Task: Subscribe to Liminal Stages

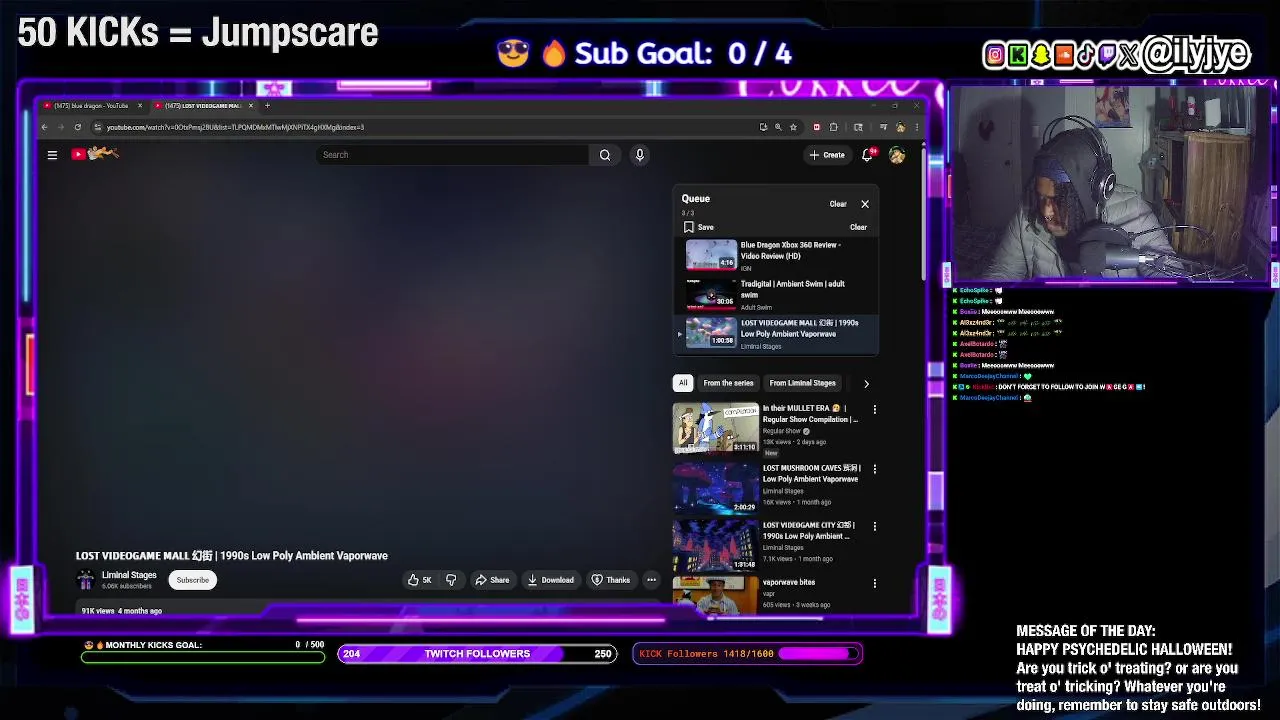Action: click(193, 580)
